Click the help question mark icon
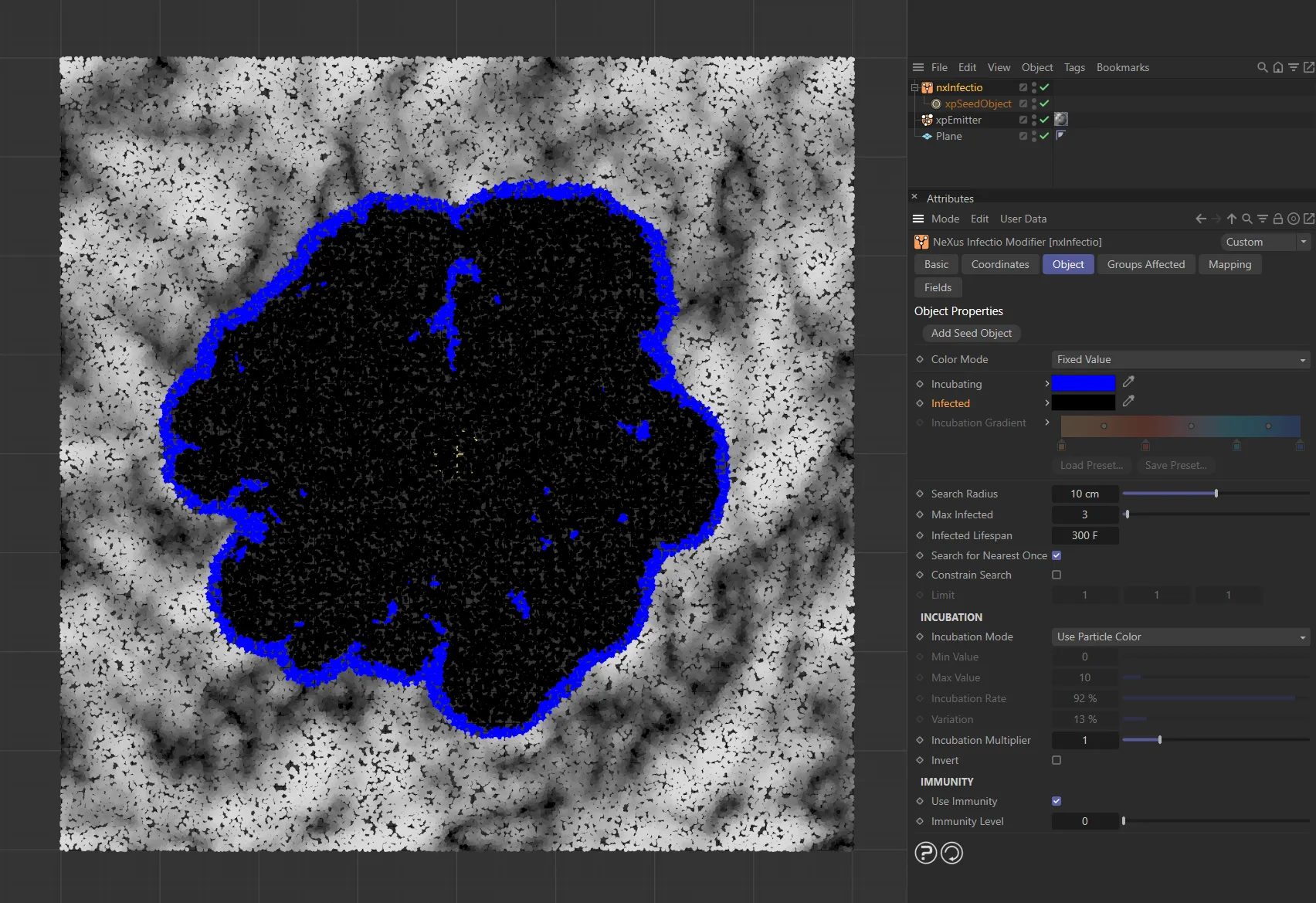Screen dimensions: 1316x903 click(x=925, y=853)
